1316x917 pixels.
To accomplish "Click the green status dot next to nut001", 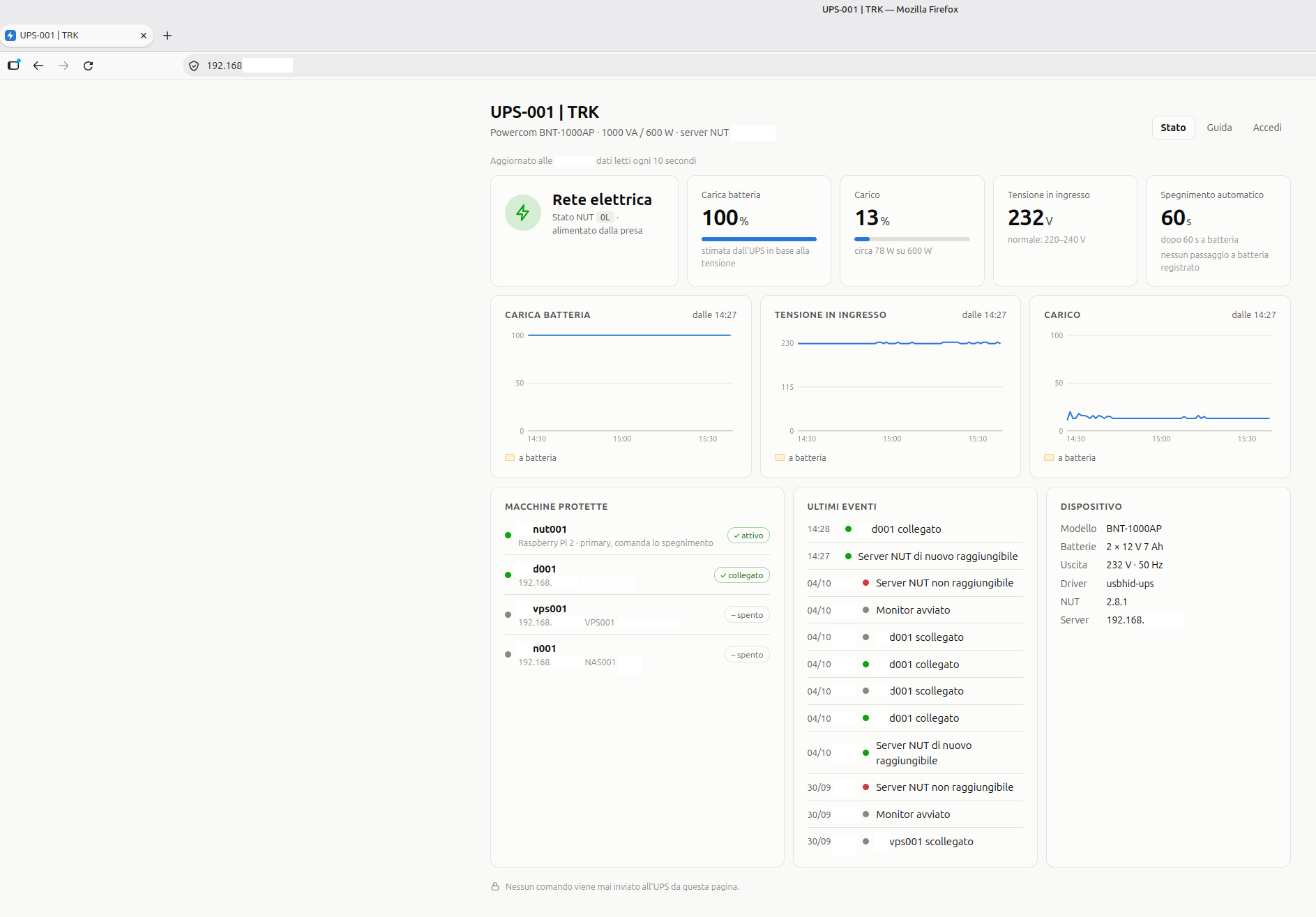I will coord(508,536).
